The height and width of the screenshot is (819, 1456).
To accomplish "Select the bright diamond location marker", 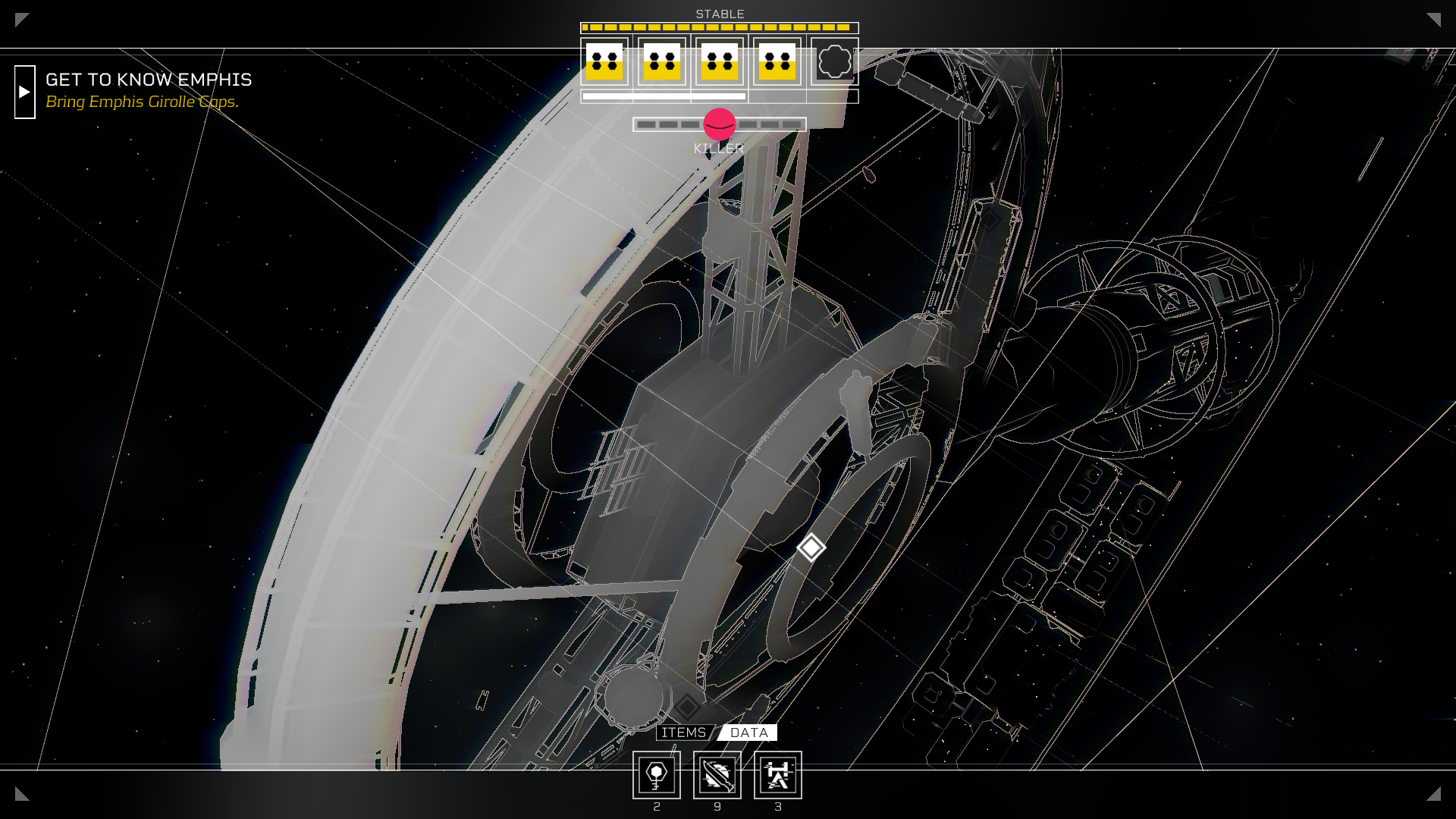I will 811,547.
